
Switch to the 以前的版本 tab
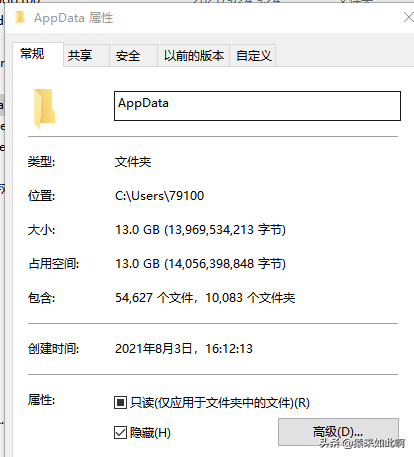point(194,55)
